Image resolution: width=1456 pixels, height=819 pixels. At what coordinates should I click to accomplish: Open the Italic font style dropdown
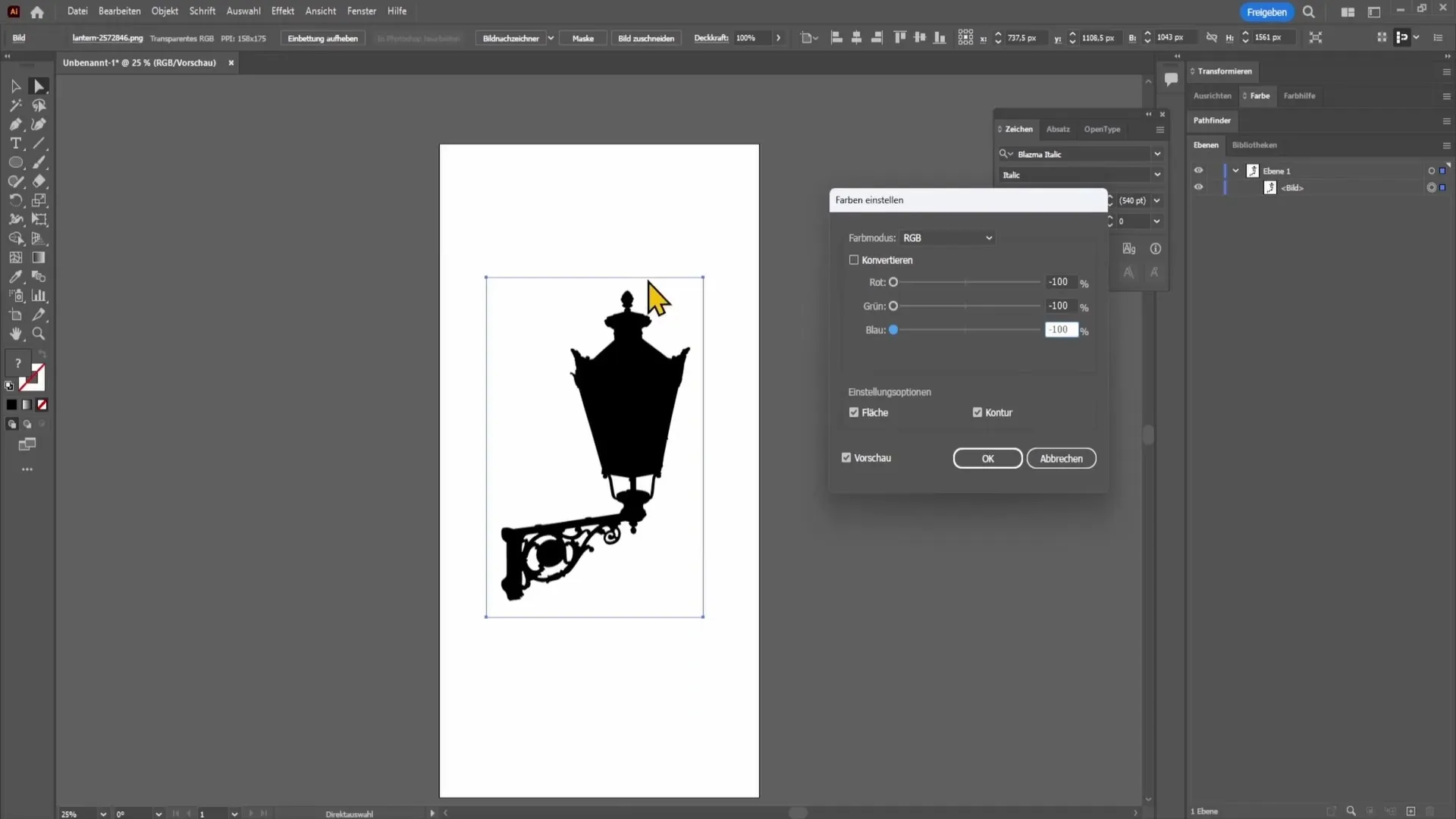pos(1157,175)
